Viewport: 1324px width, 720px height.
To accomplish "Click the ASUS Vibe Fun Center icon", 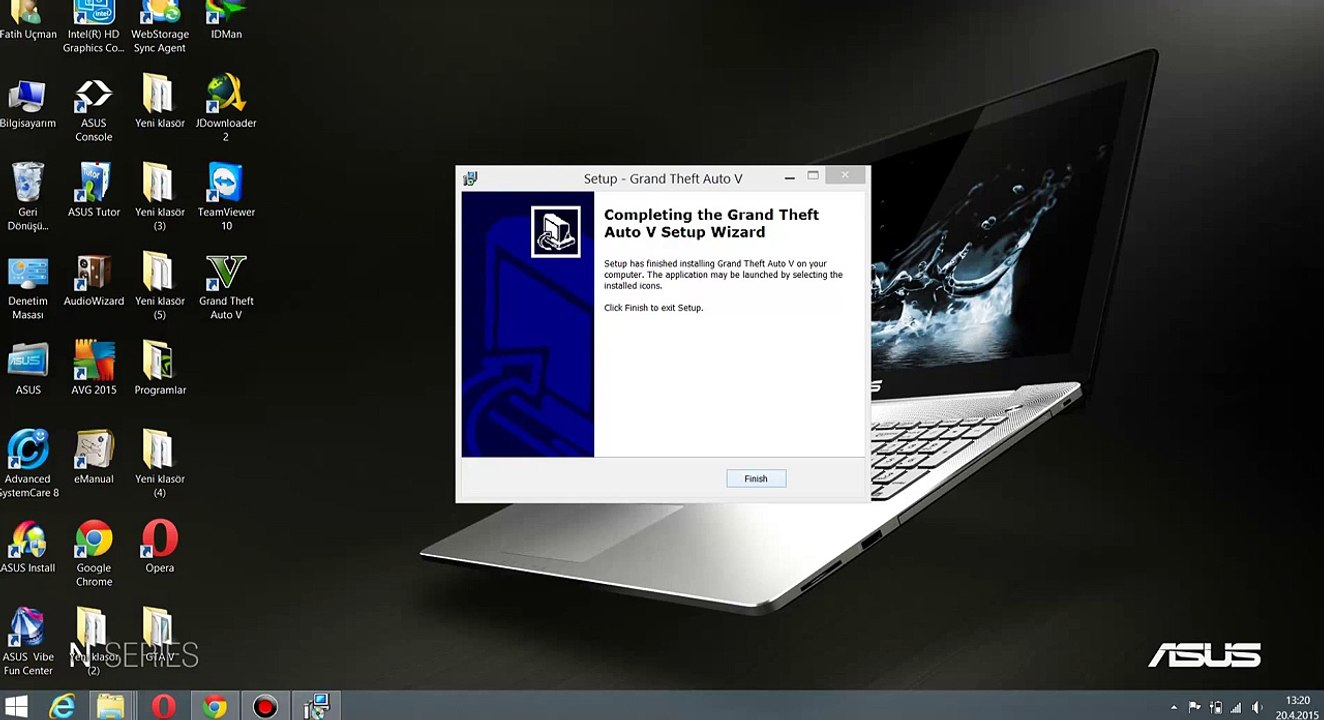I will tap(28, 642).
